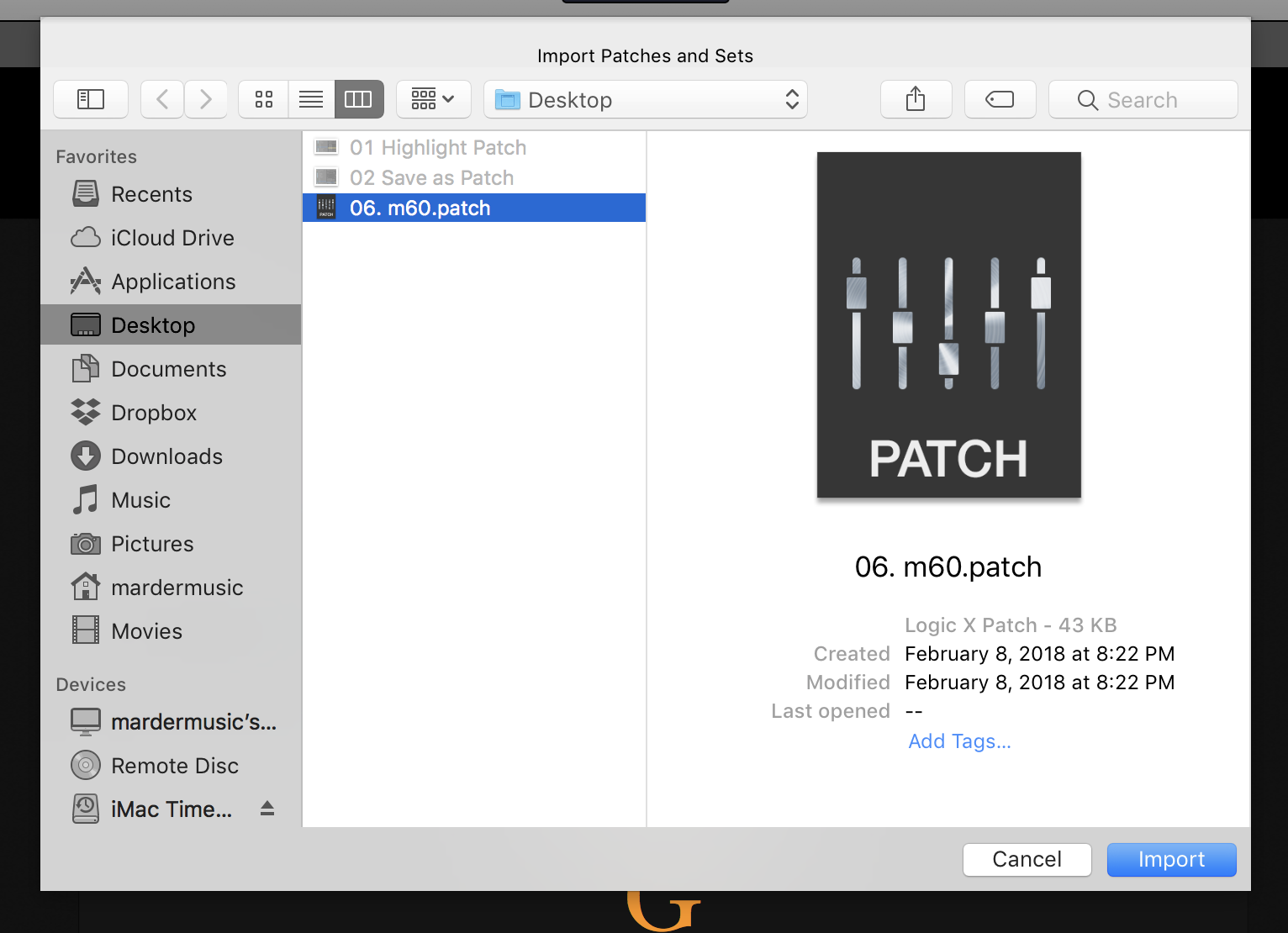This screenshot has height=933, width=1288.
Task: Click the Share icon in toolbar
Action: (916, 99)
